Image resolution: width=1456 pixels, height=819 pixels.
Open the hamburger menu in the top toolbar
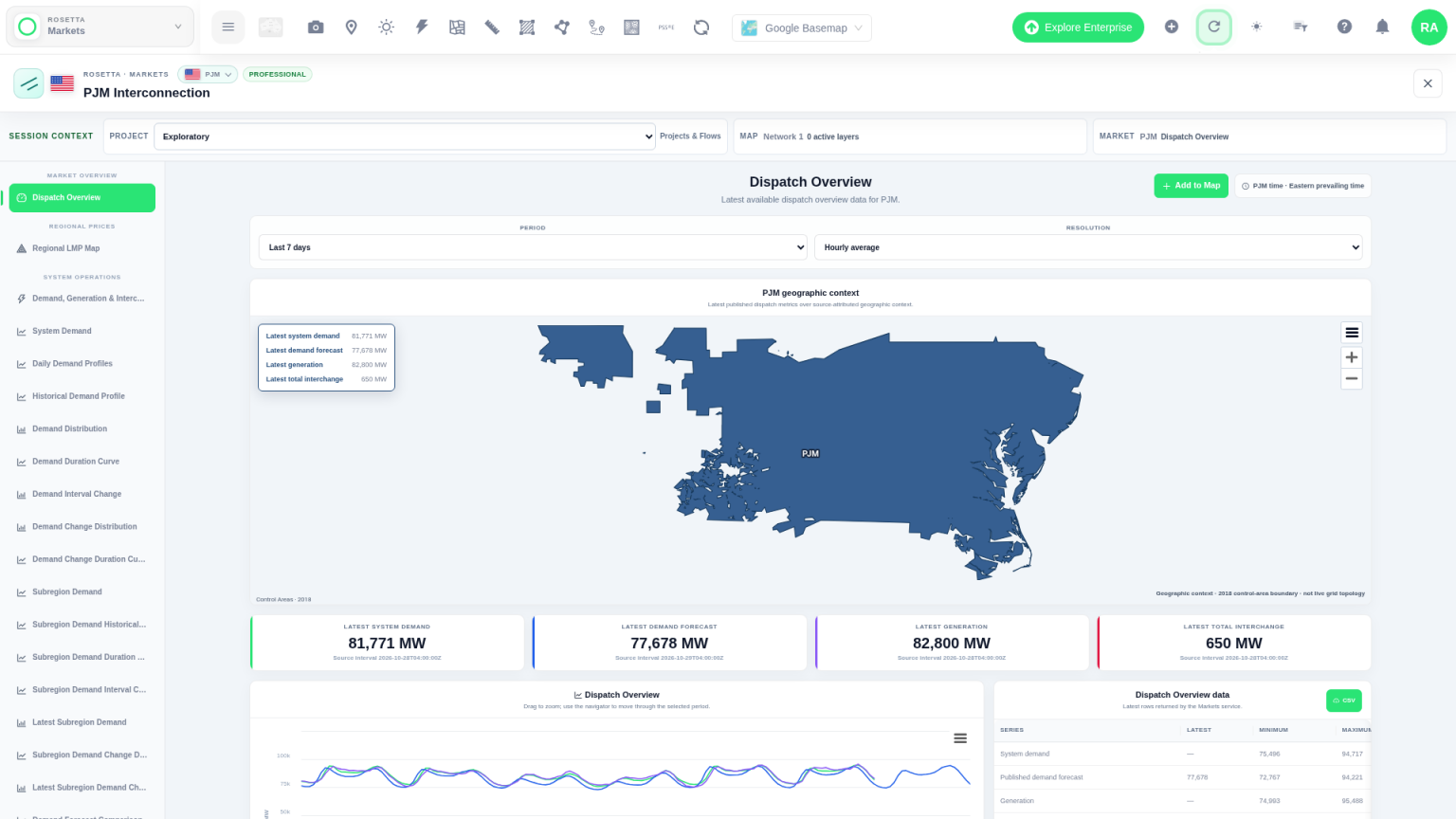tap(227, 27)
